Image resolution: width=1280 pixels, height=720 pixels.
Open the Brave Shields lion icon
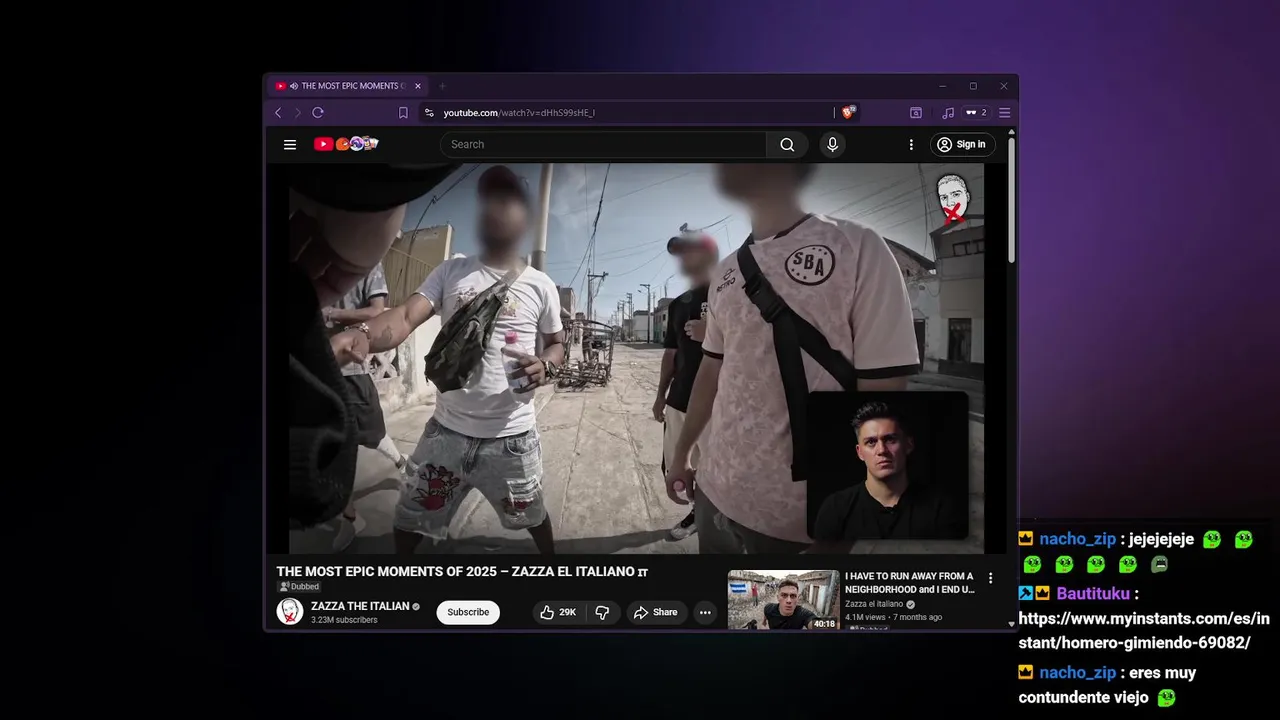[x=848, y=113]
